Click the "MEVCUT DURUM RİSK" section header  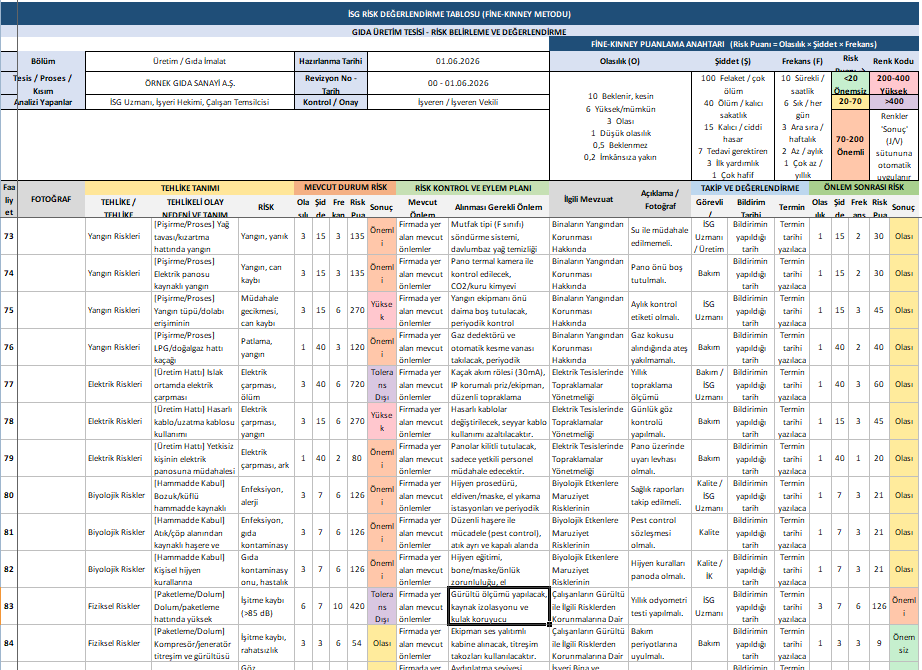tap(345, 188)
